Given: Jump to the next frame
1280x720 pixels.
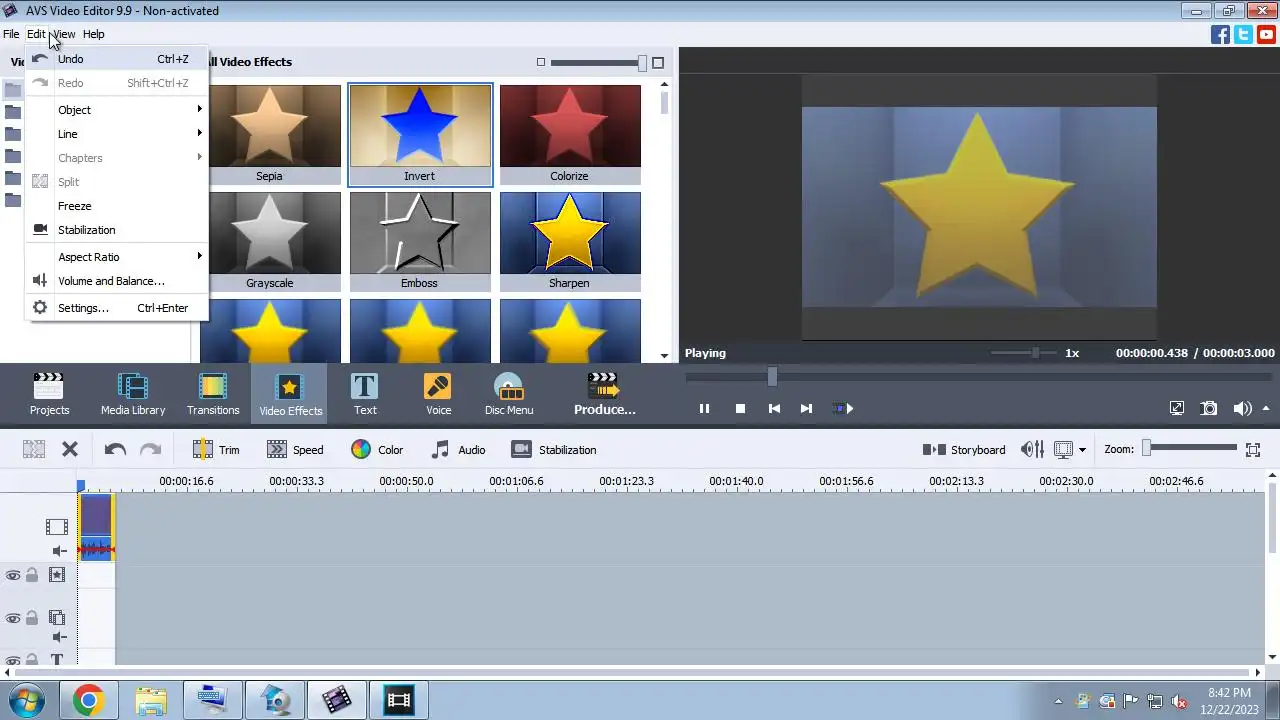Looking at the screenshot, I should [806, 408].
